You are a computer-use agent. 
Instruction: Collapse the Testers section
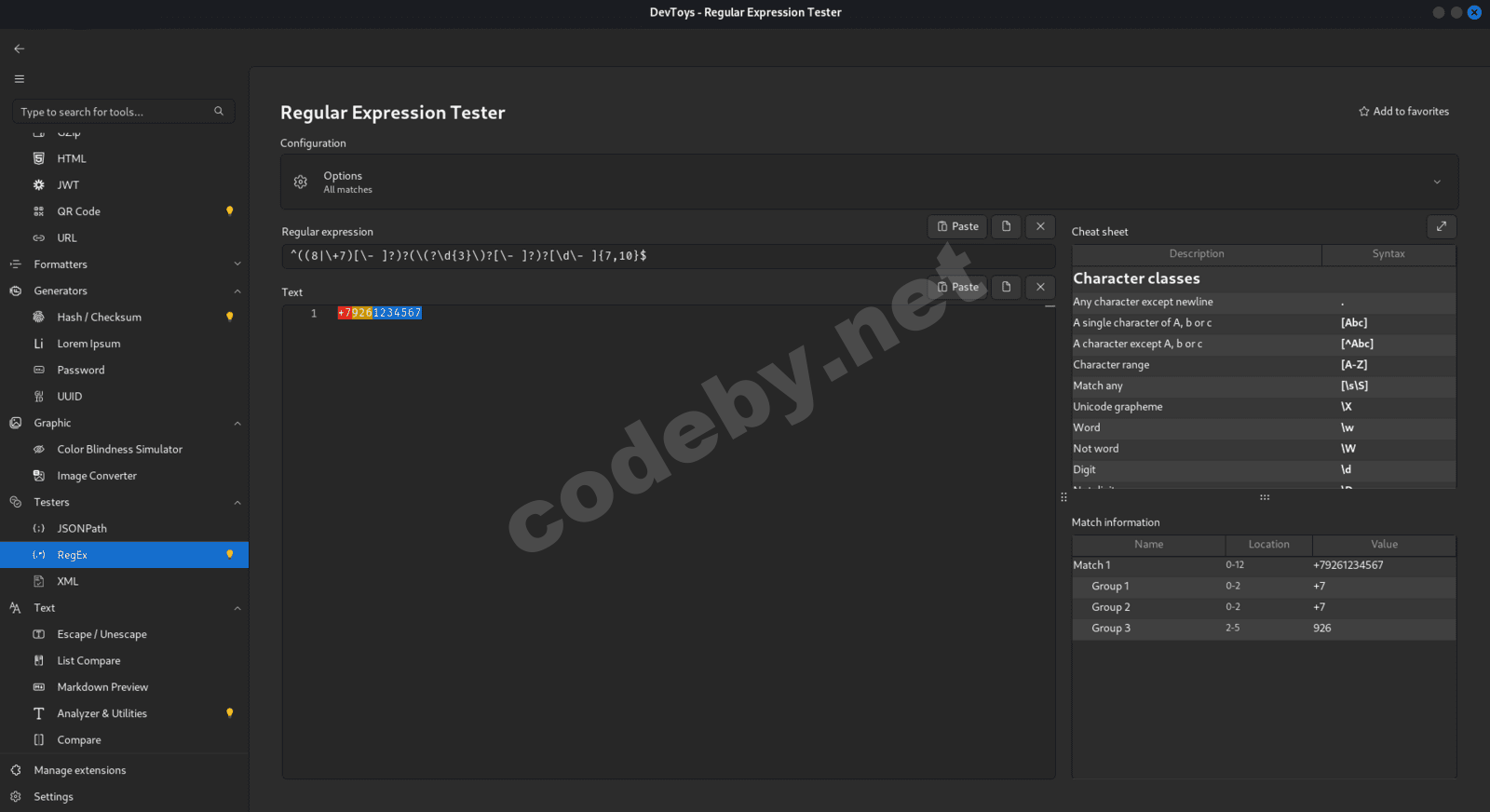click(237, 503)
